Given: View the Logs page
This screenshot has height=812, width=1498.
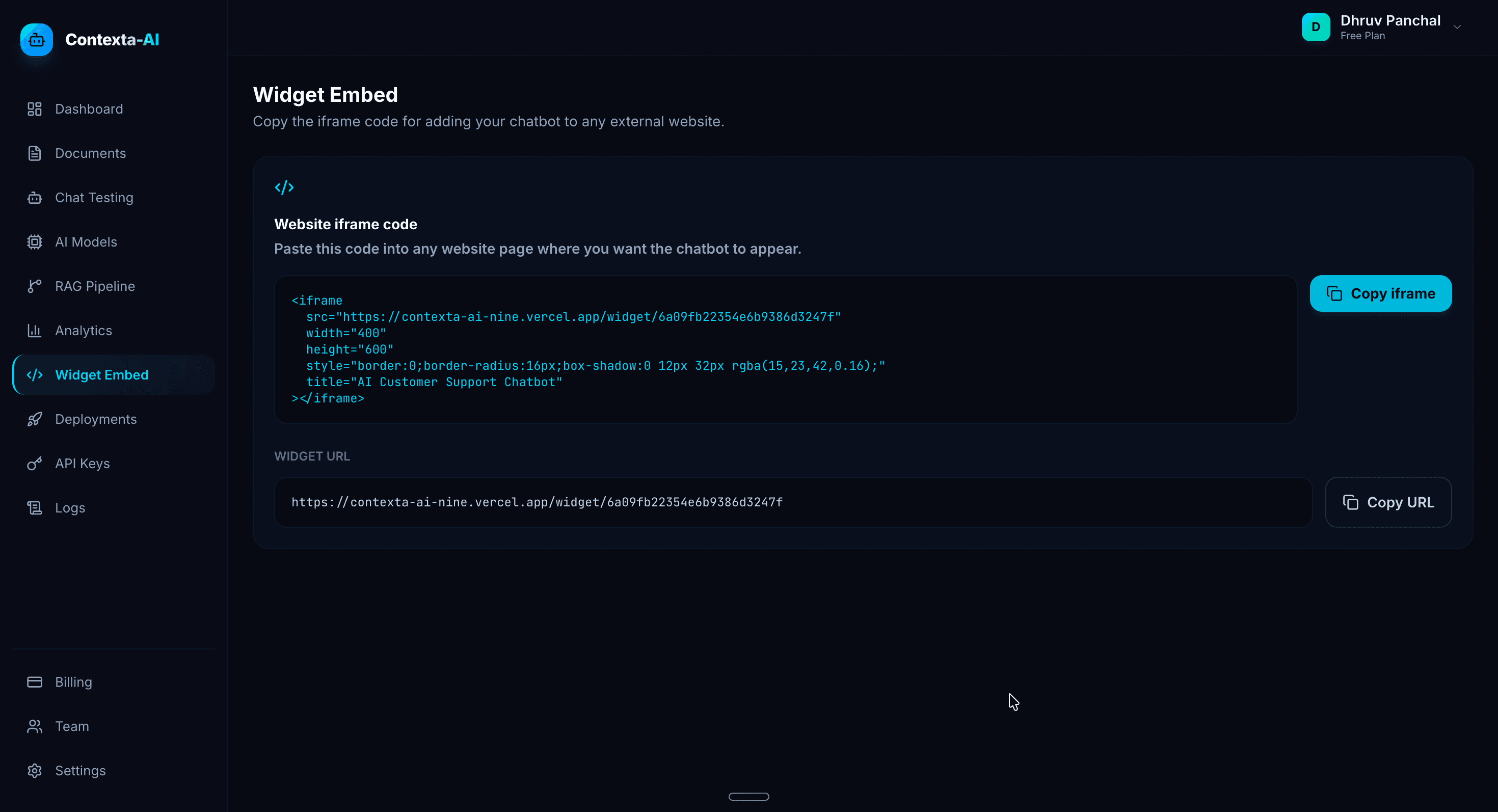Looking at the screenshot, I should coord(114,508).
